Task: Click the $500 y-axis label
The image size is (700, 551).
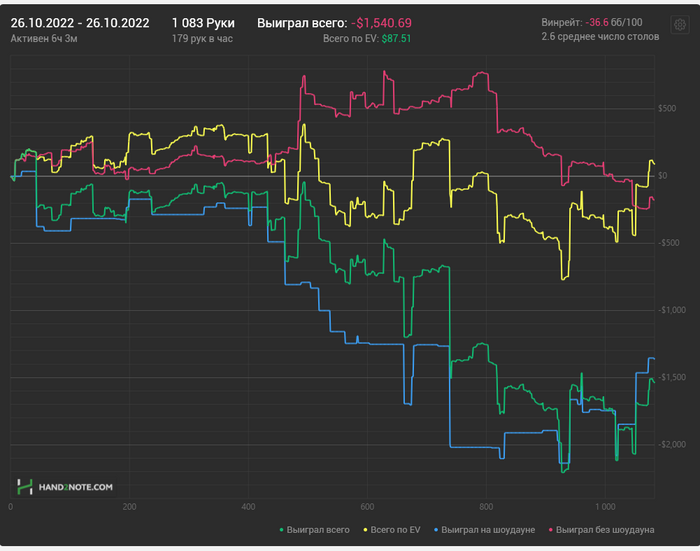Action: click(x=667, y=109)
